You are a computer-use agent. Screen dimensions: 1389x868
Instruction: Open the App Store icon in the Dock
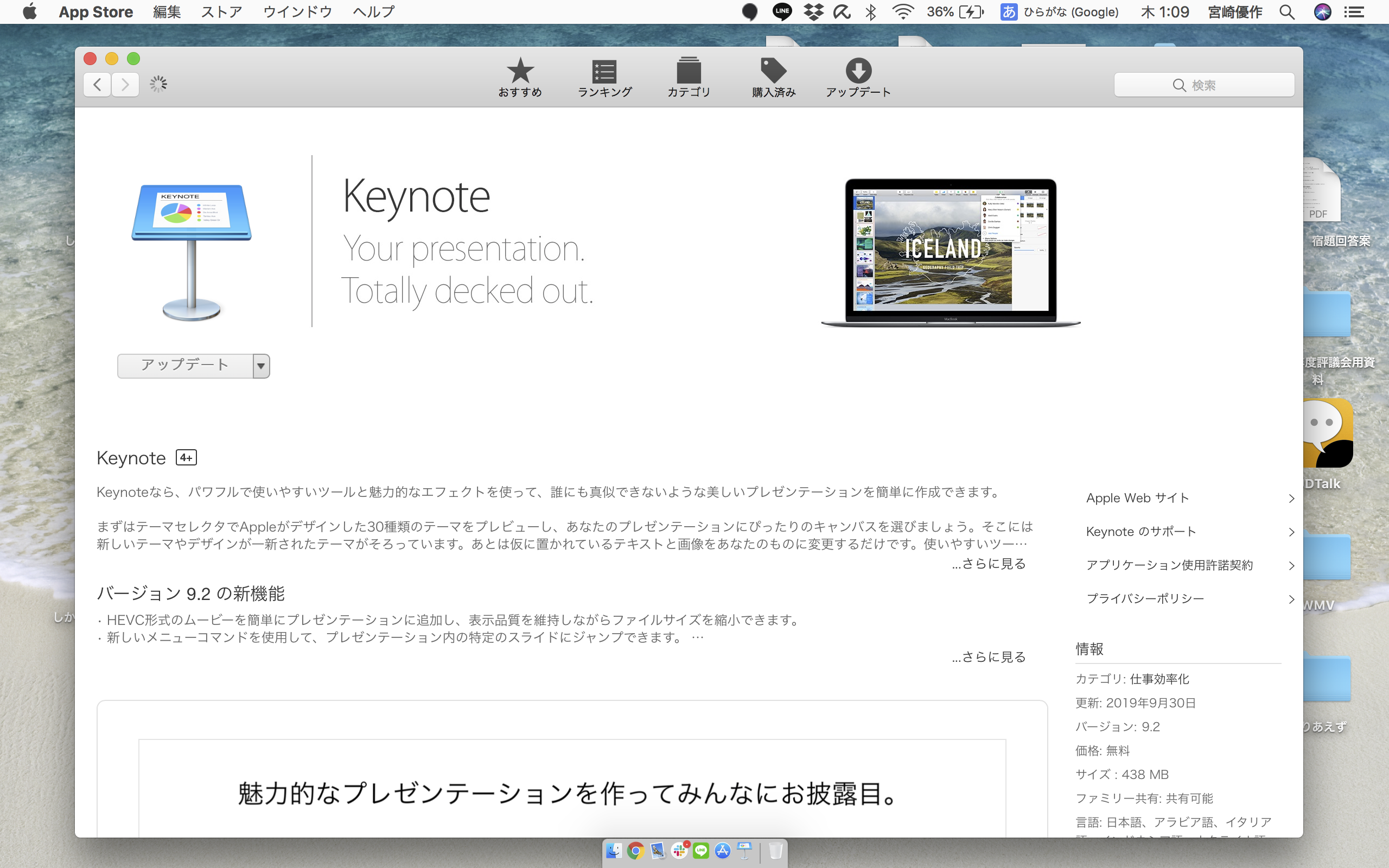pos(723,851)
